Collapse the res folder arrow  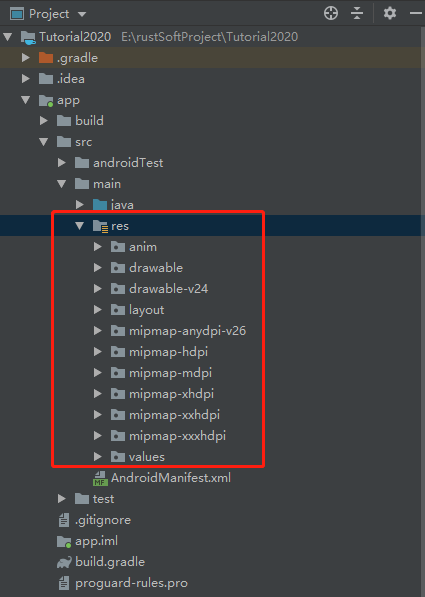pyautogui.click(x=80, y=226)
